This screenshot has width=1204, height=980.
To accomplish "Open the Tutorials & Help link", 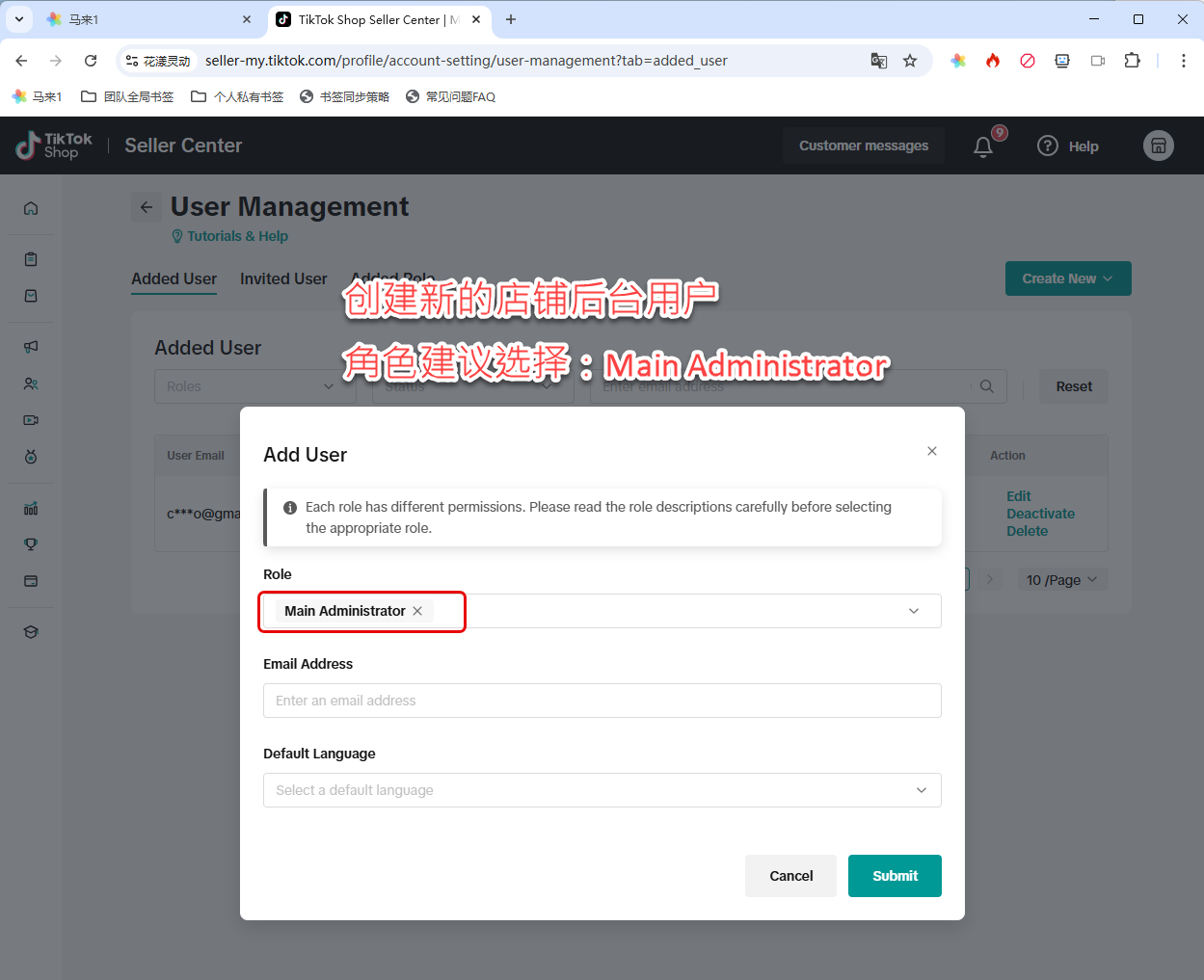I will 237,236.
